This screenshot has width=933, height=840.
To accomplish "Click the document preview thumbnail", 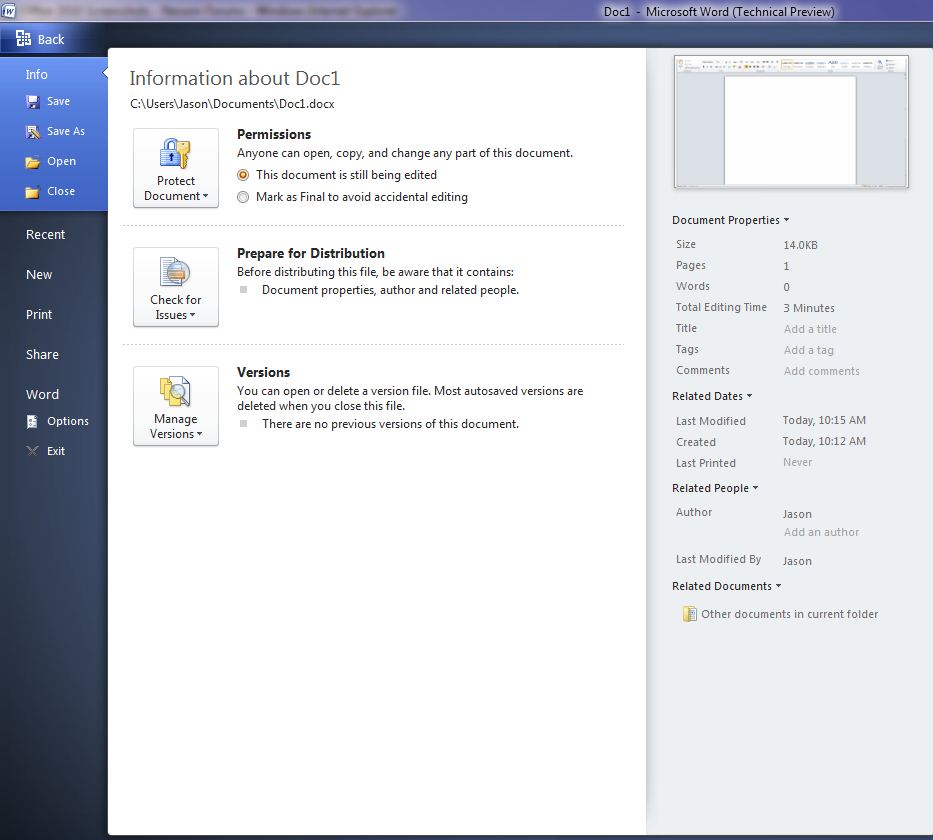I will pos(791,122).
